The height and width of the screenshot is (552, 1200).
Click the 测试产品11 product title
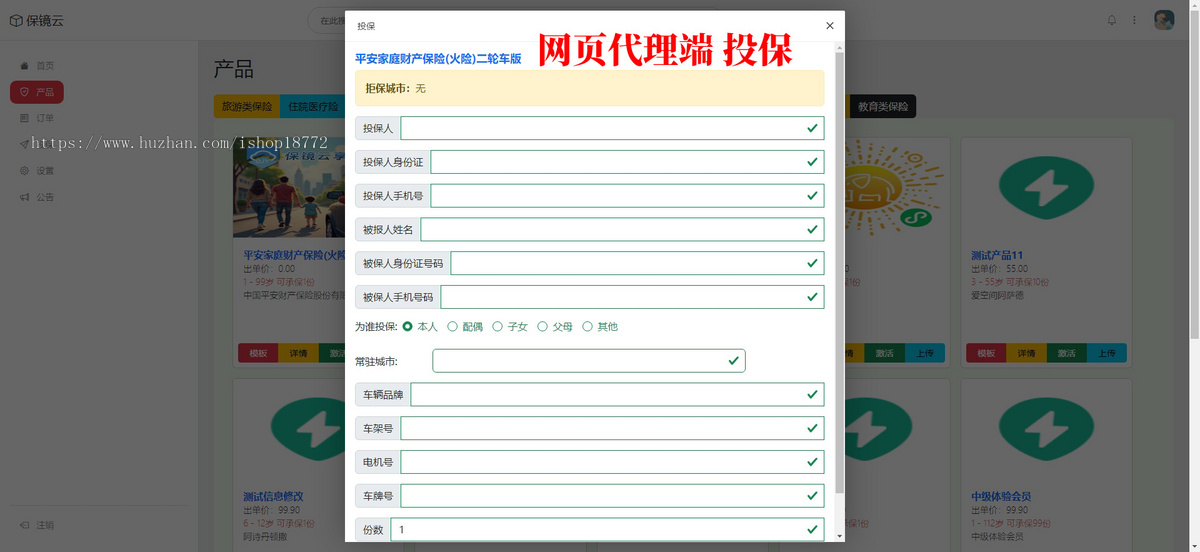[x=997, y=256]
